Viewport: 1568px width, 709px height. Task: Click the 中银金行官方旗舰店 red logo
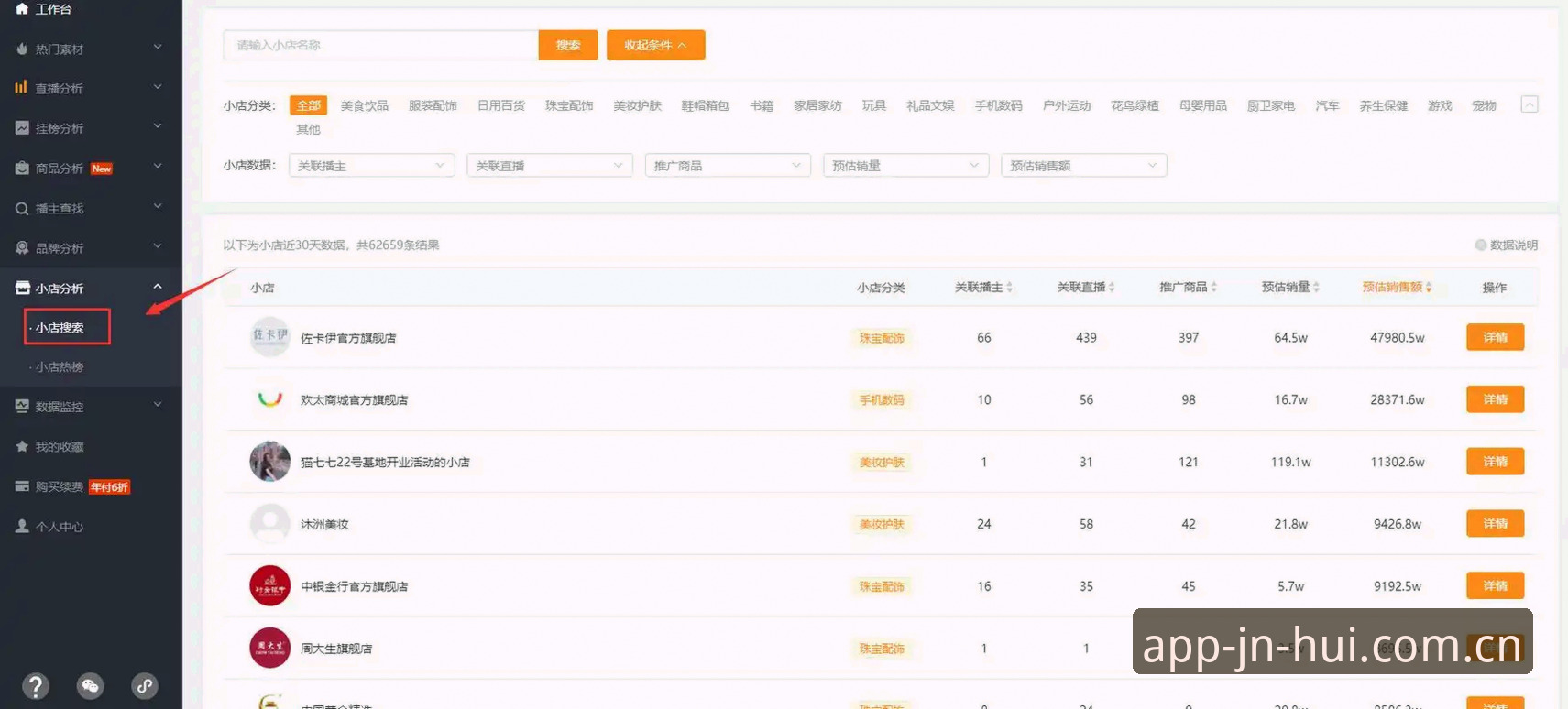(269, 586)
